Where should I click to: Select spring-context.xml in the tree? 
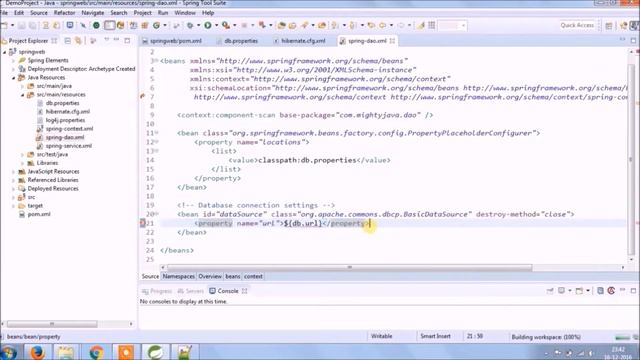pos(69,129)
